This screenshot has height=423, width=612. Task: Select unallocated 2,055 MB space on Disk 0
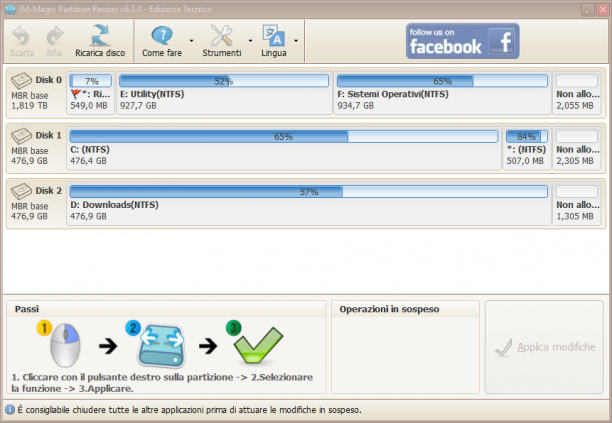pos(577,92)
